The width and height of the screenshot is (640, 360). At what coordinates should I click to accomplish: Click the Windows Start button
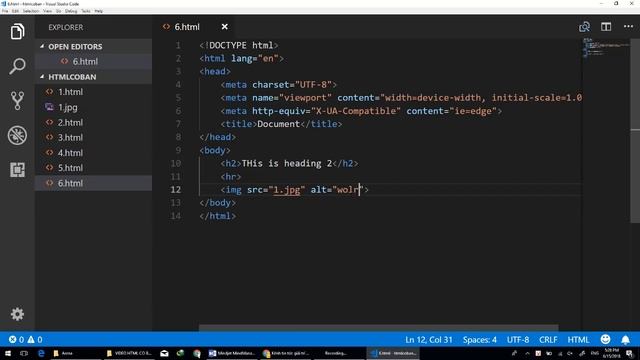point(7,353)
